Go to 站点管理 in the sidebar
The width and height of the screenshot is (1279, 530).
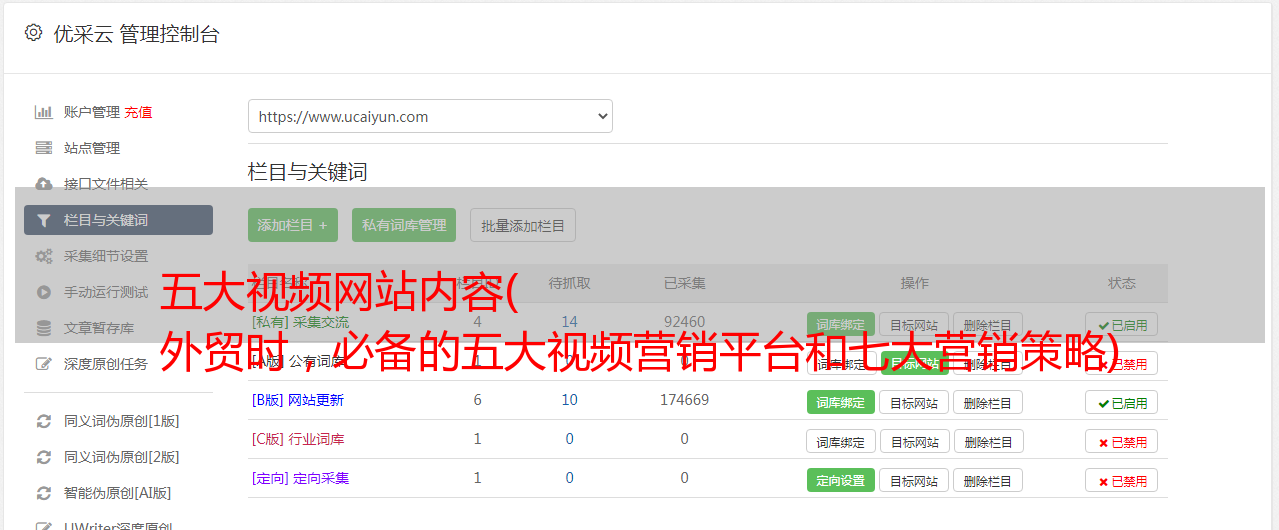pos(92,148)
